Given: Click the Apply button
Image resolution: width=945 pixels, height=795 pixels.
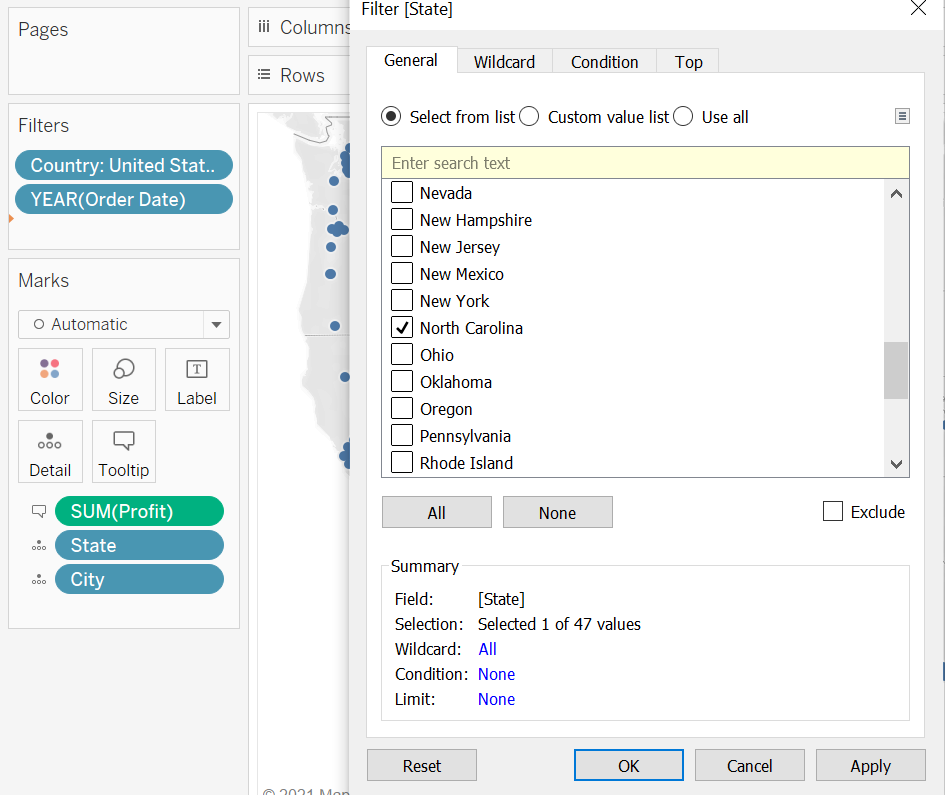Looking at the screenshot, I should pos(870,765).
